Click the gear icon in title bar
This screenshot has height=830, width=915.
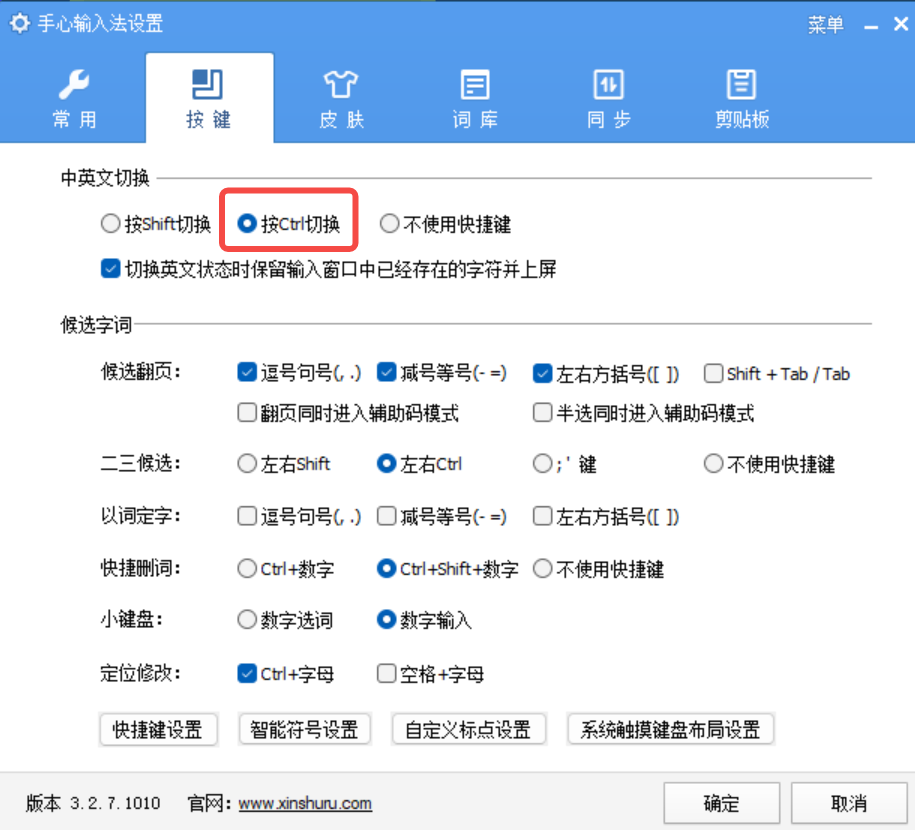coord(20,23)
